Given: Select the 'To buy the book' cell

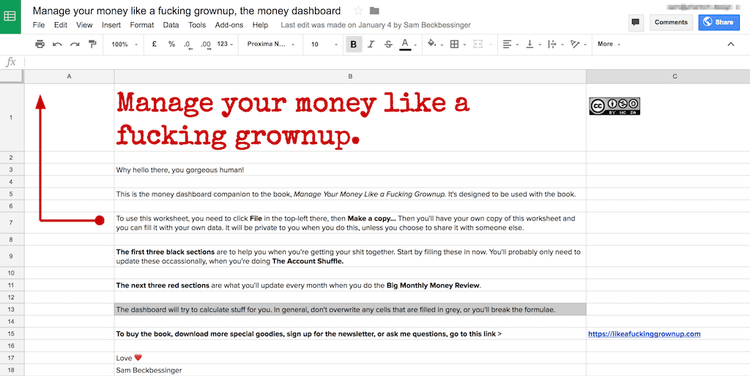Looking at the screenshot, I should [350, 334].
